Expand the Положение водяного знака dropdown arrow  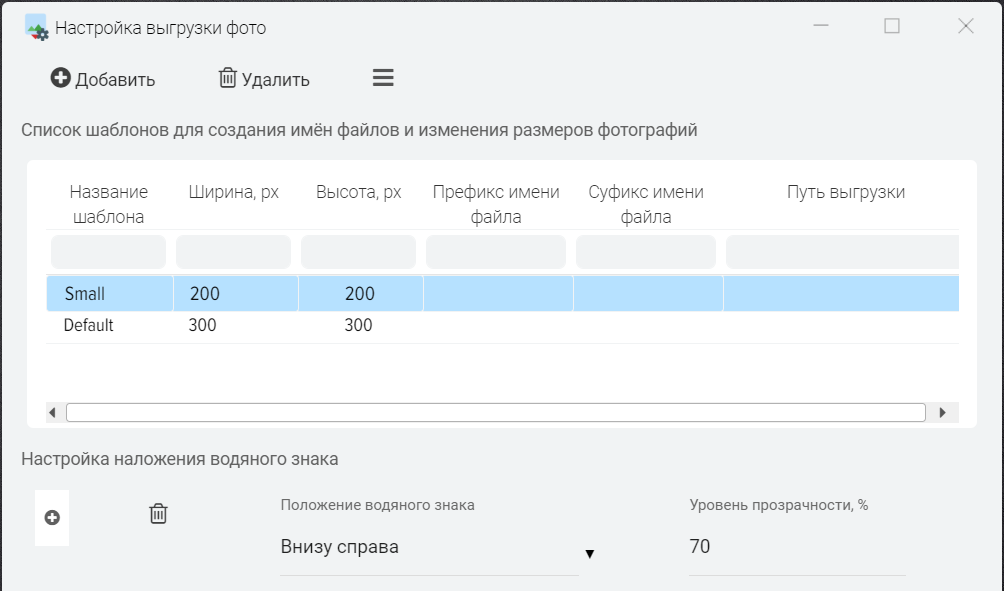(589, 554)
